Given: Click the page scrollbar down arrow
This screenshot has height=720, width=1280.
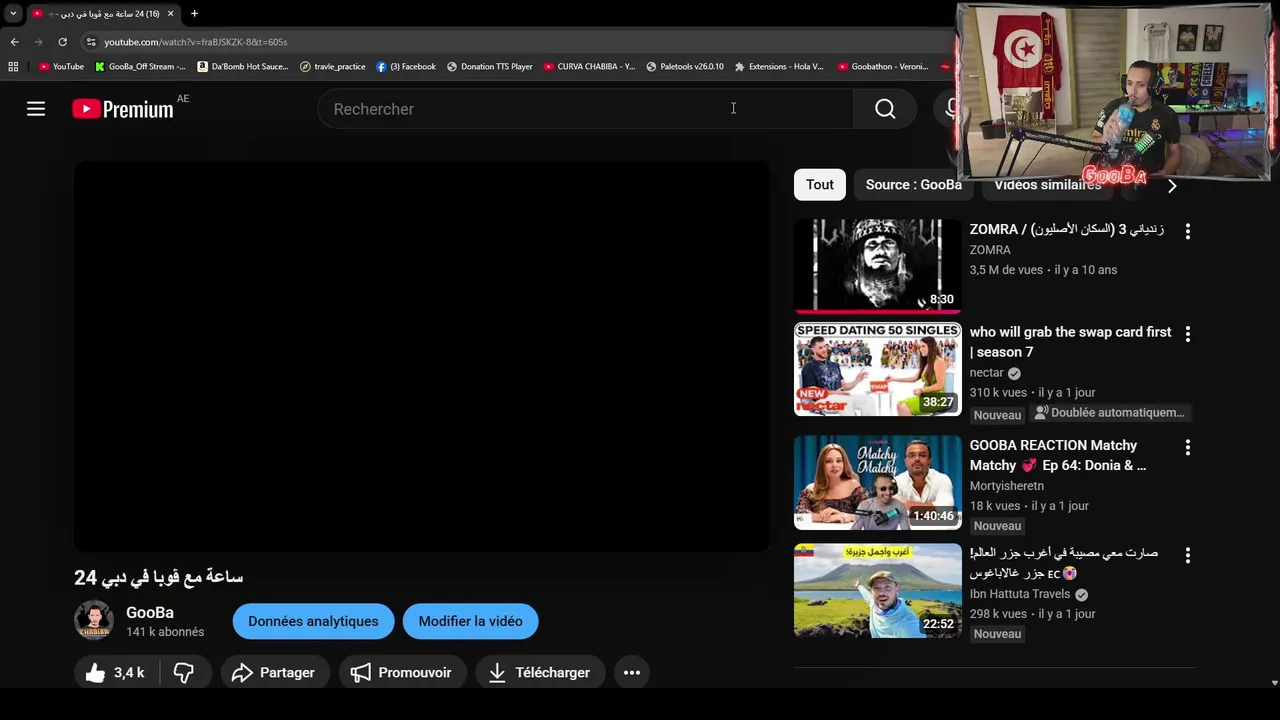Looking at the screenshot, I should [x=1274, y=683].
